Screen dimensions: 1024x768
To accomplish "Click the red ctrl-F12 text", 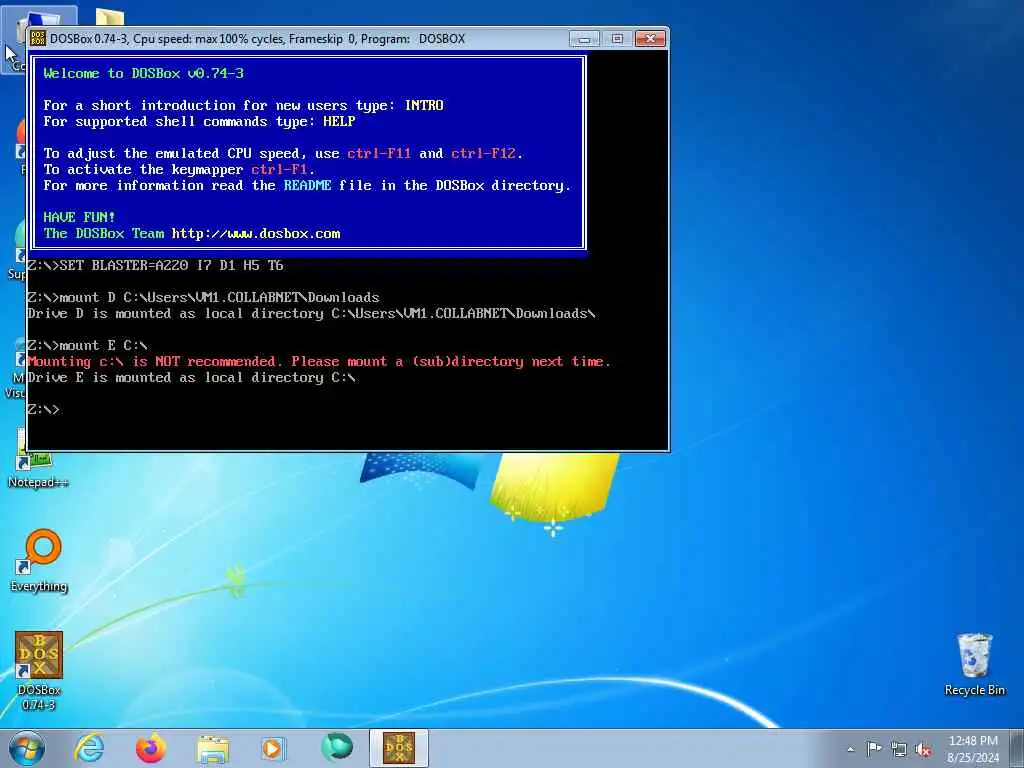I will coord(483,153).
